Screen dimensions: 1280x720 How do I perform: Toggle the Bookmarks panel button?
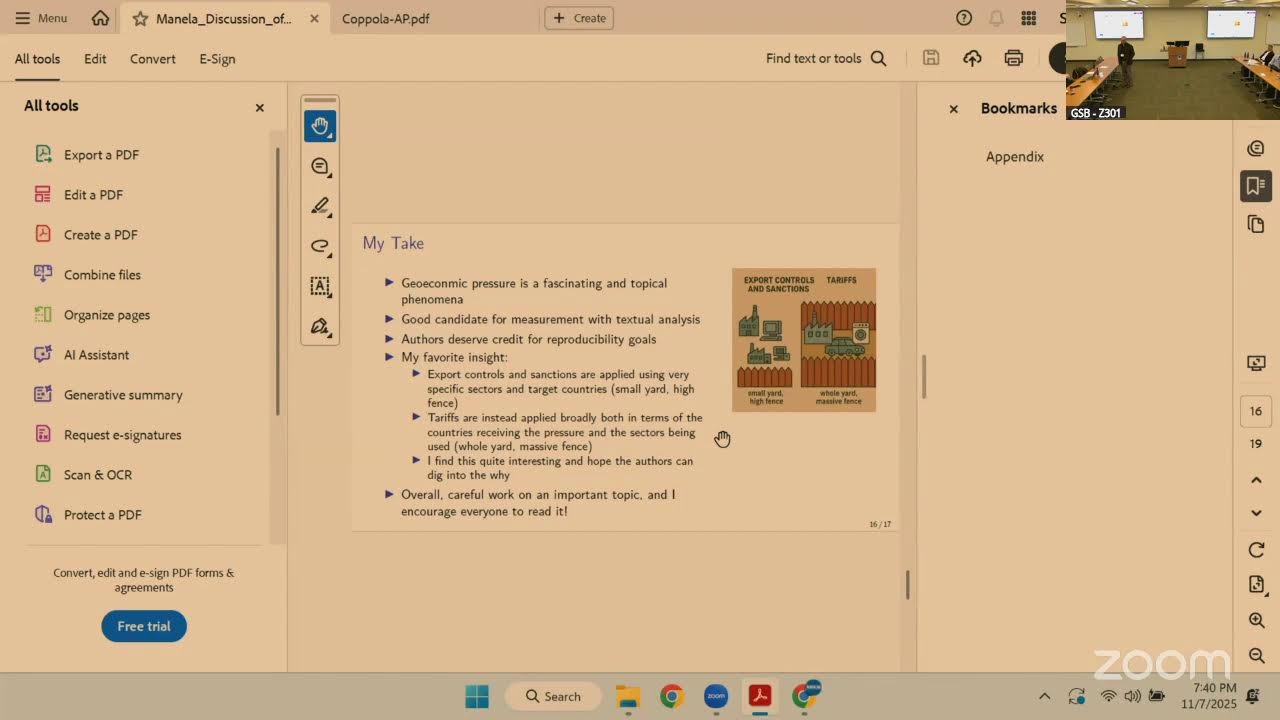[1256, 186]
